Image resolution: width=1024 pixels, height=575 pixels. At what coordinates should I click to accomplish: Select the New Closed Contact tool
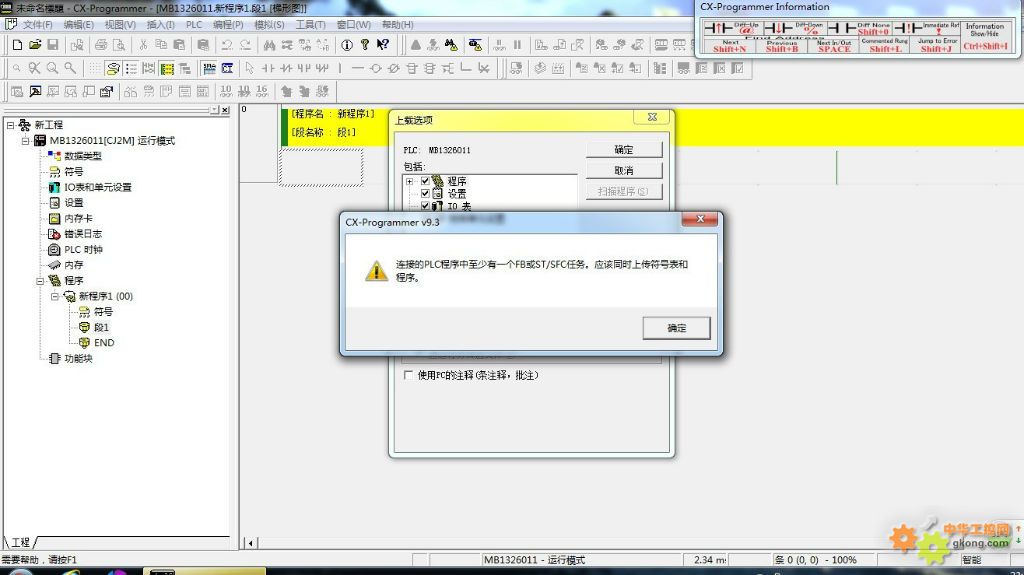(286, 68)
